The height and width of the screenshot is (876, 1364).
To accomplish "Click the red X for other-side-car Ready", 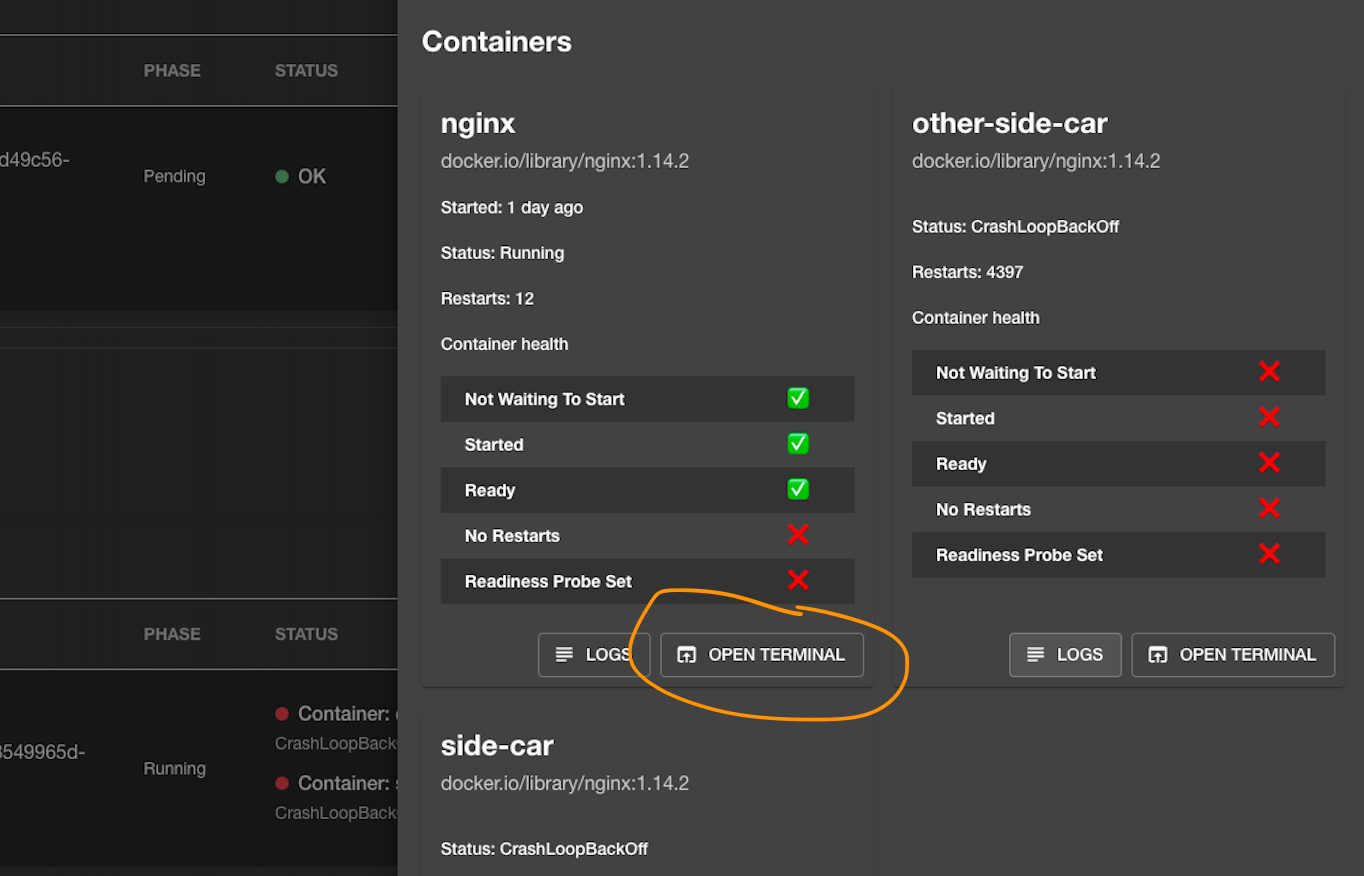I will [x=1269, y=463].
